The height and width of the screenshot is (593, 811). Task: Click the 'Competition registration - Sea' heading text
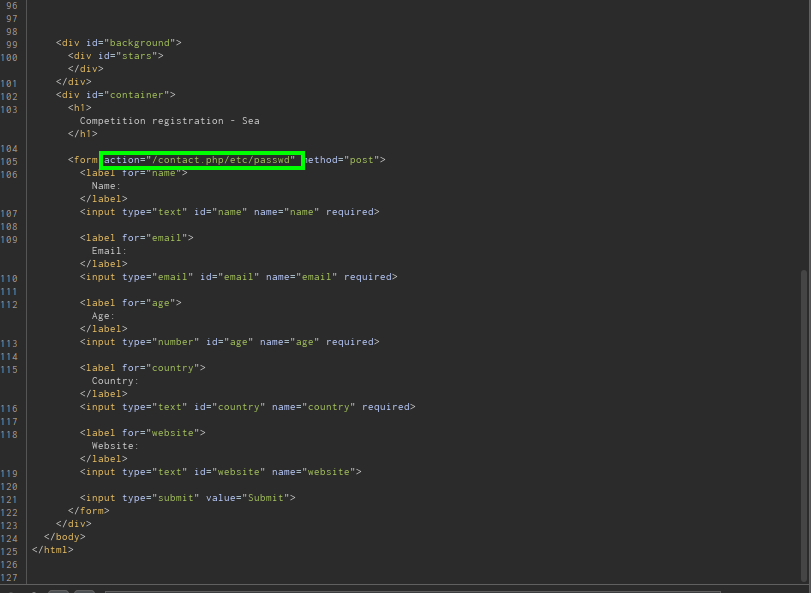pyautogui.click(x=169, y=121)
